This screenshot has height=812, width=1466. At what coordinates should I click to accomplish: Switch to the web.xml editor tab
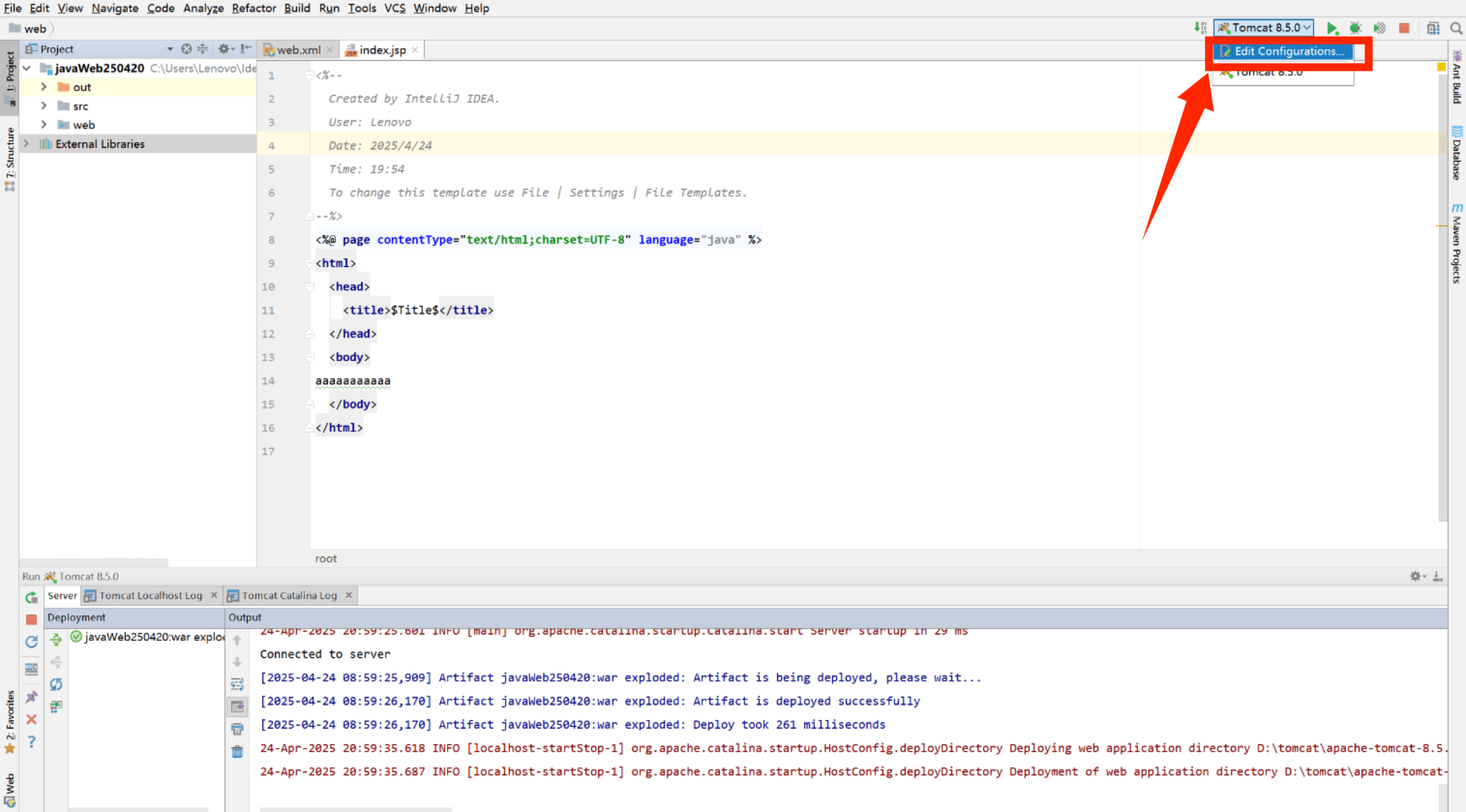pyautogui.click(x=298, y=50)
